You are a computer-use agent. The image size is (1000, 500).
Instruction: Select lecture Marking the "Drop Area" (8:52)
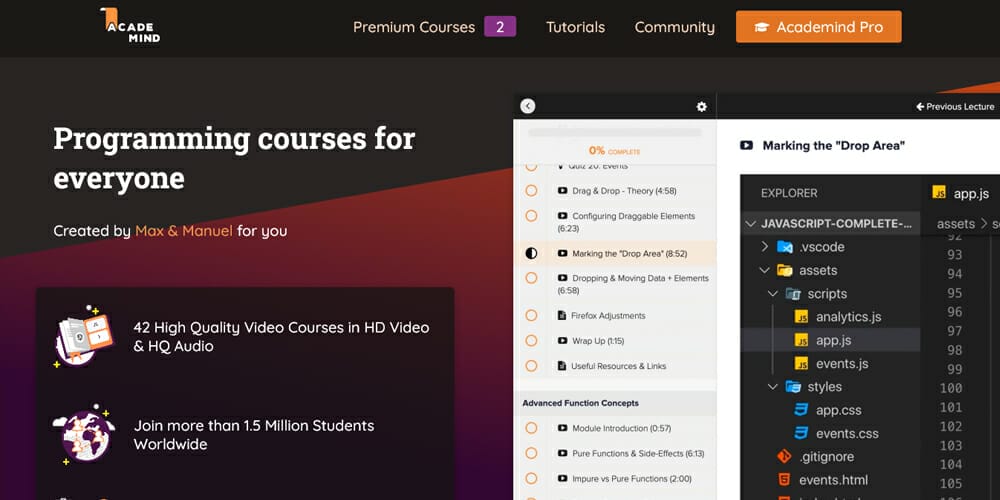click(x=629, y=253)
